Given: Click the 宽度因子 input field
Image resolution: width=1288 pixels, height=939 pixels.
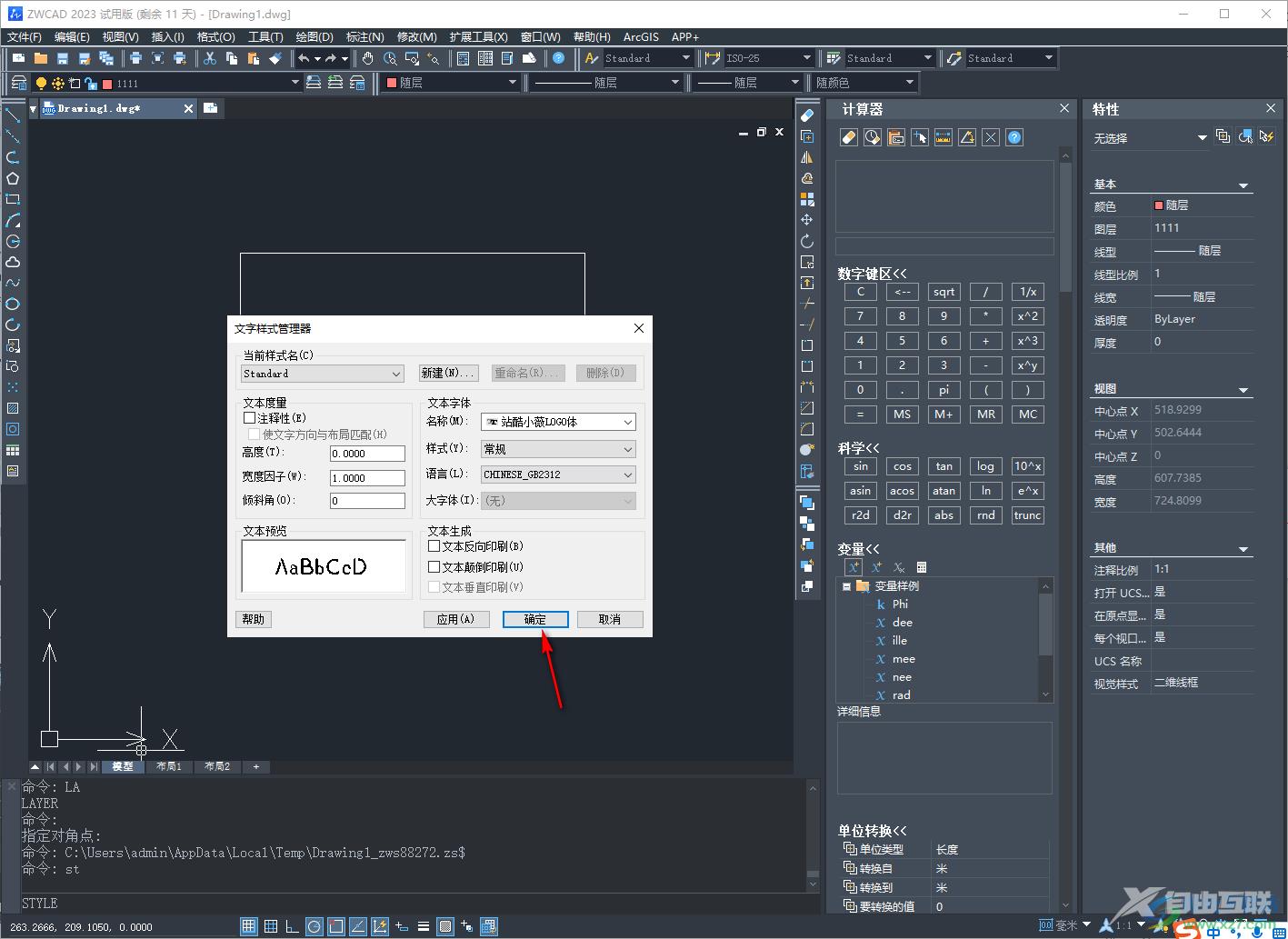Looking at the screenshot, I should [x=367, y=478].
